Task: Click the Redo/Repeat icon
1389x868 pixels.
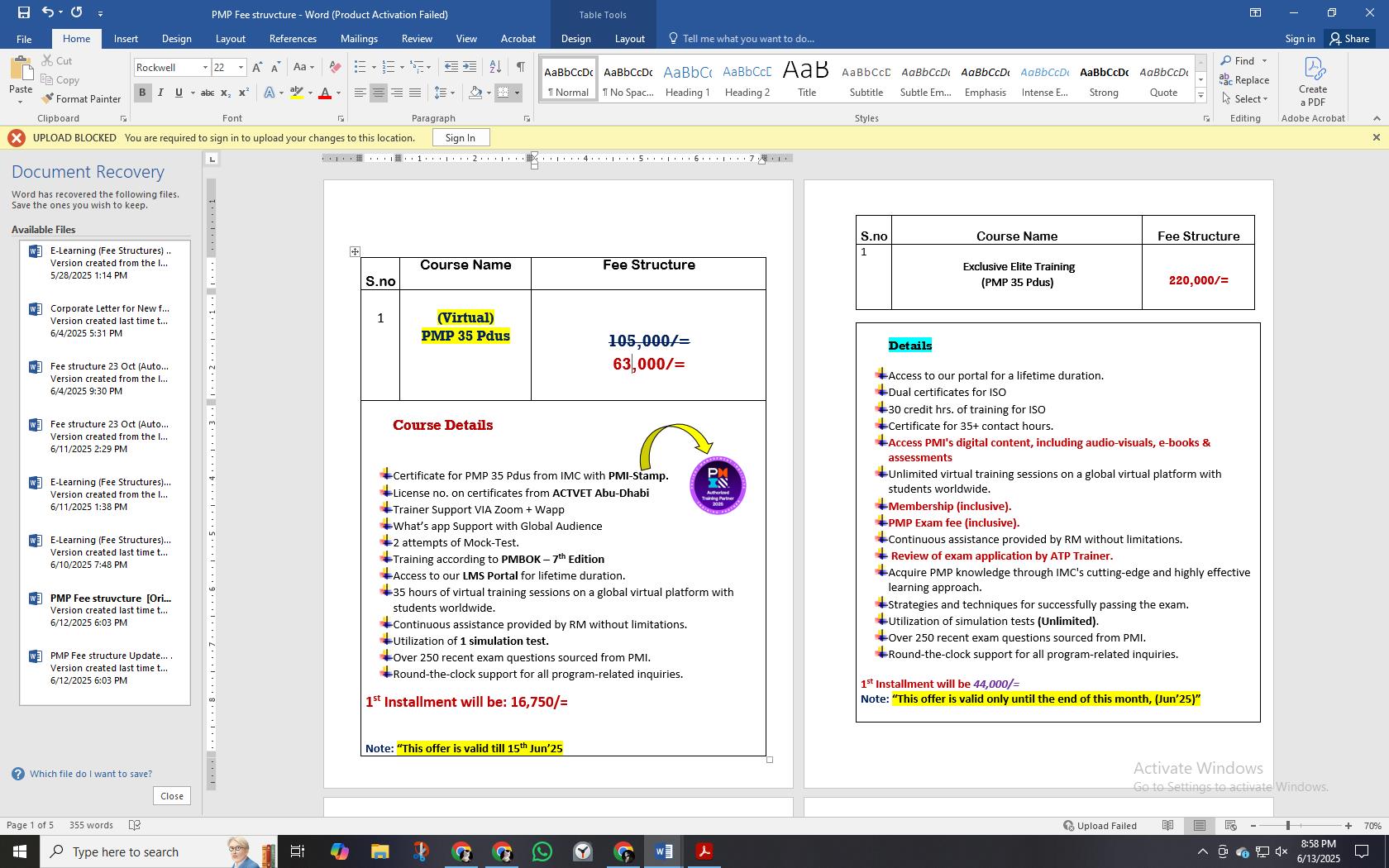Action: tap(77, 12)
